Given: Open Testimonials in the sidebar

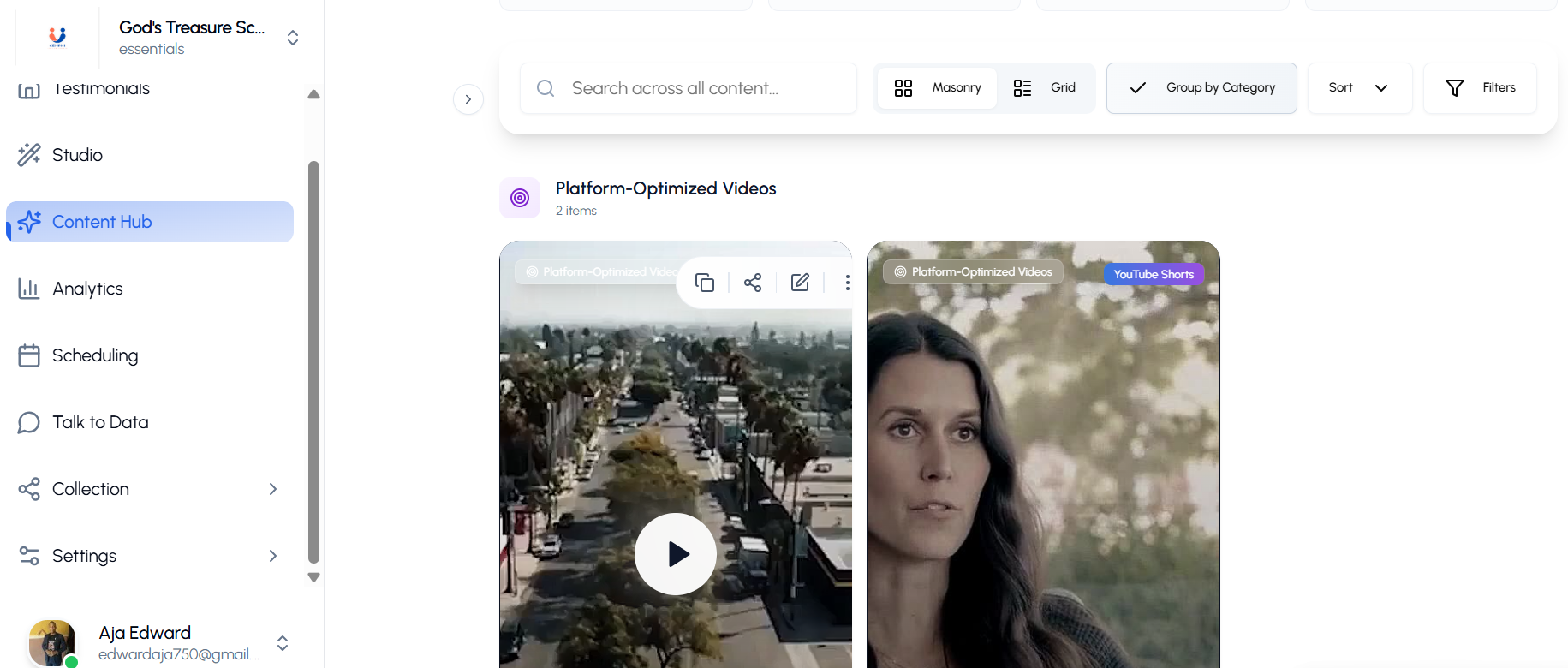Looking at the screenshot, I should [x=150, y=89].
